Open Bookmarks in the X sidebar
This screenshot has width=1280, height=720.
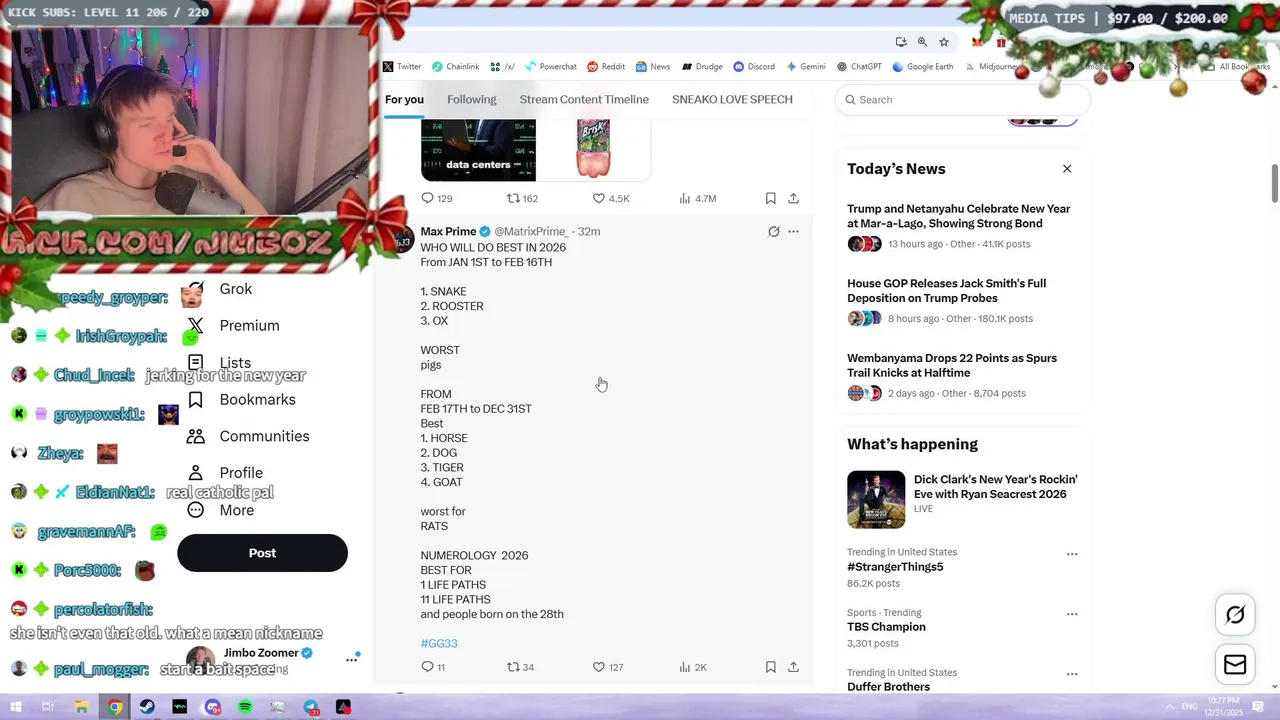click(241, 400)
